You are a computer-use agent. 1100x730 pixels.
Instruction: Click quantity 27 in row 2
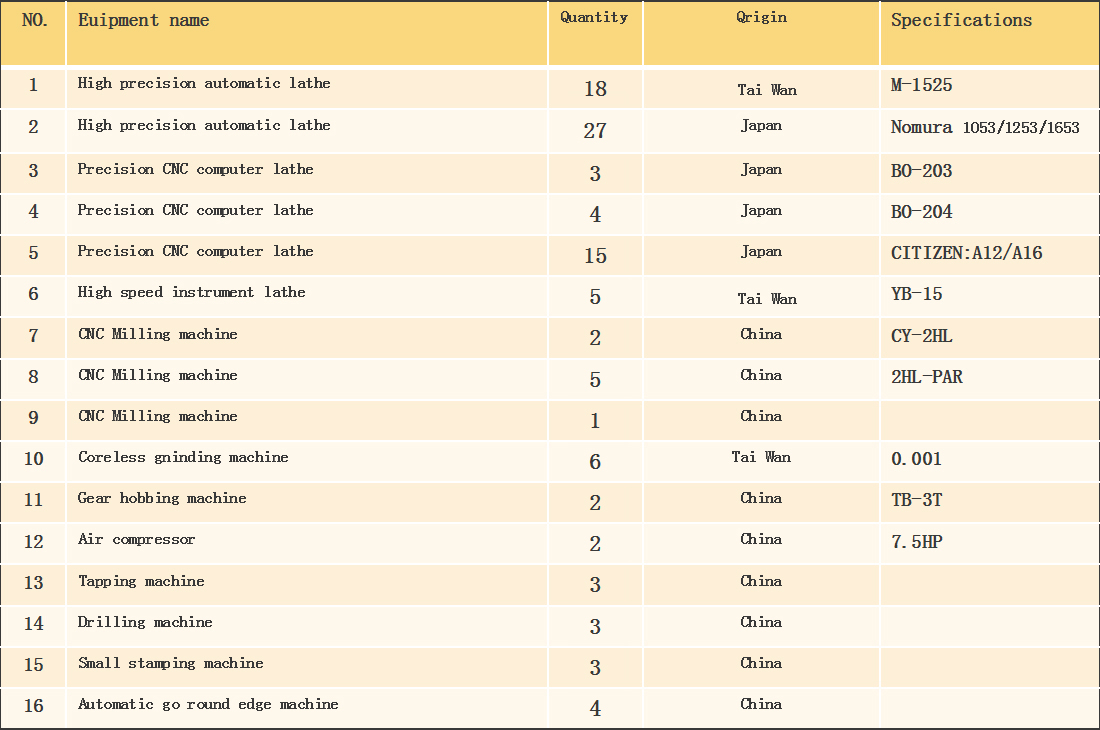tap(595, 130)
